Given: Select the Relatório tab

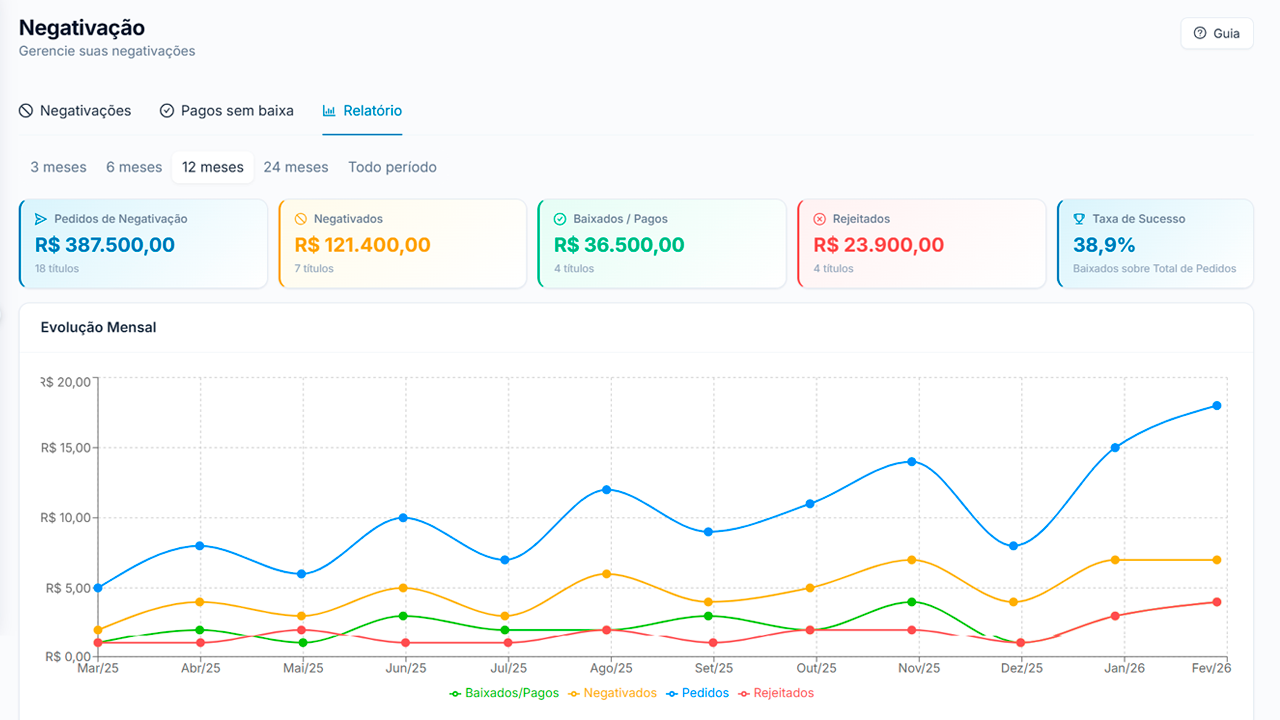Looking at the screenshot, I should tap(362, 111).
